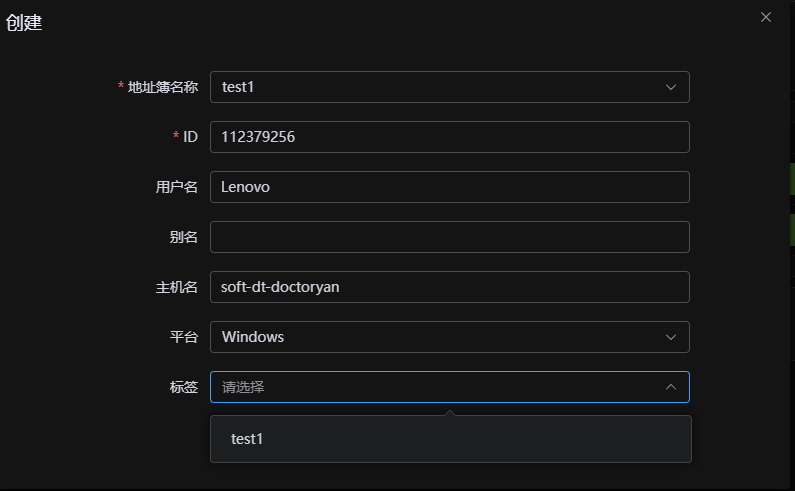Screen dimensions: 795x491
Task: Open the 地址簿名称 dropdown showing test1
Action: click(x=440, y=87)
